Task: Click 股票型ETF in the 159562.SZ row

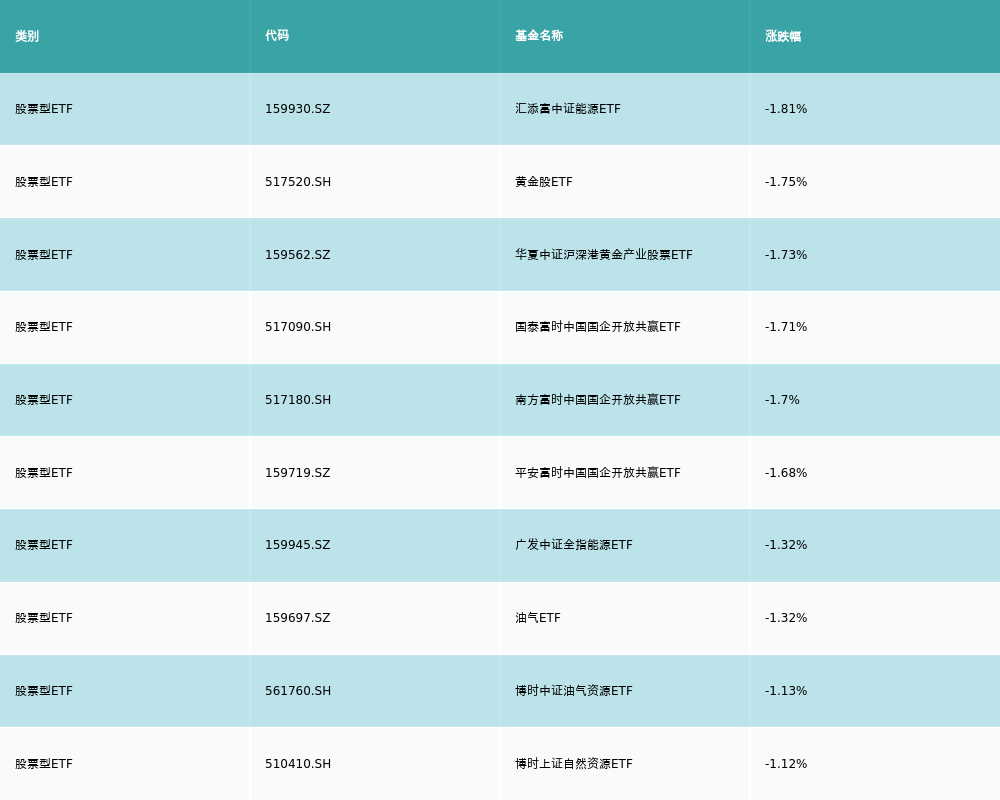Action: click(x=44, y=255)
